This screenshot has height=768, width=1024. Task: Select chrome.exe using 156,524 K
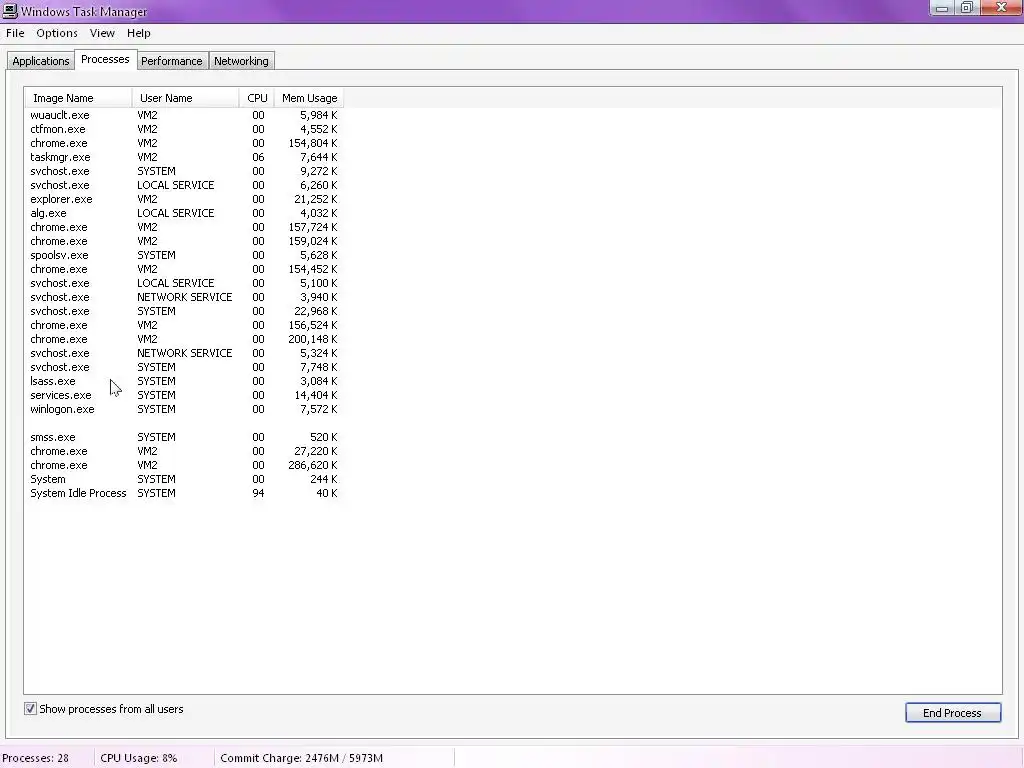(x=184, y=325)
